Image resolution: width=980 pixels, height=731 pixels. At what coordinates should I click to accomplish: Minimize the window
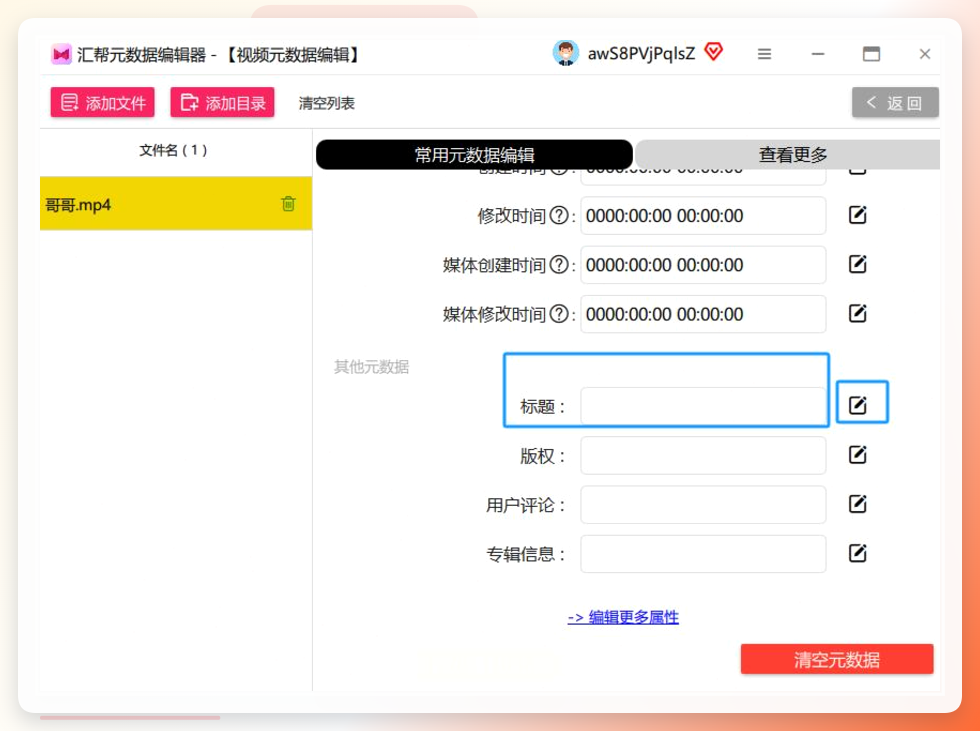818,54
